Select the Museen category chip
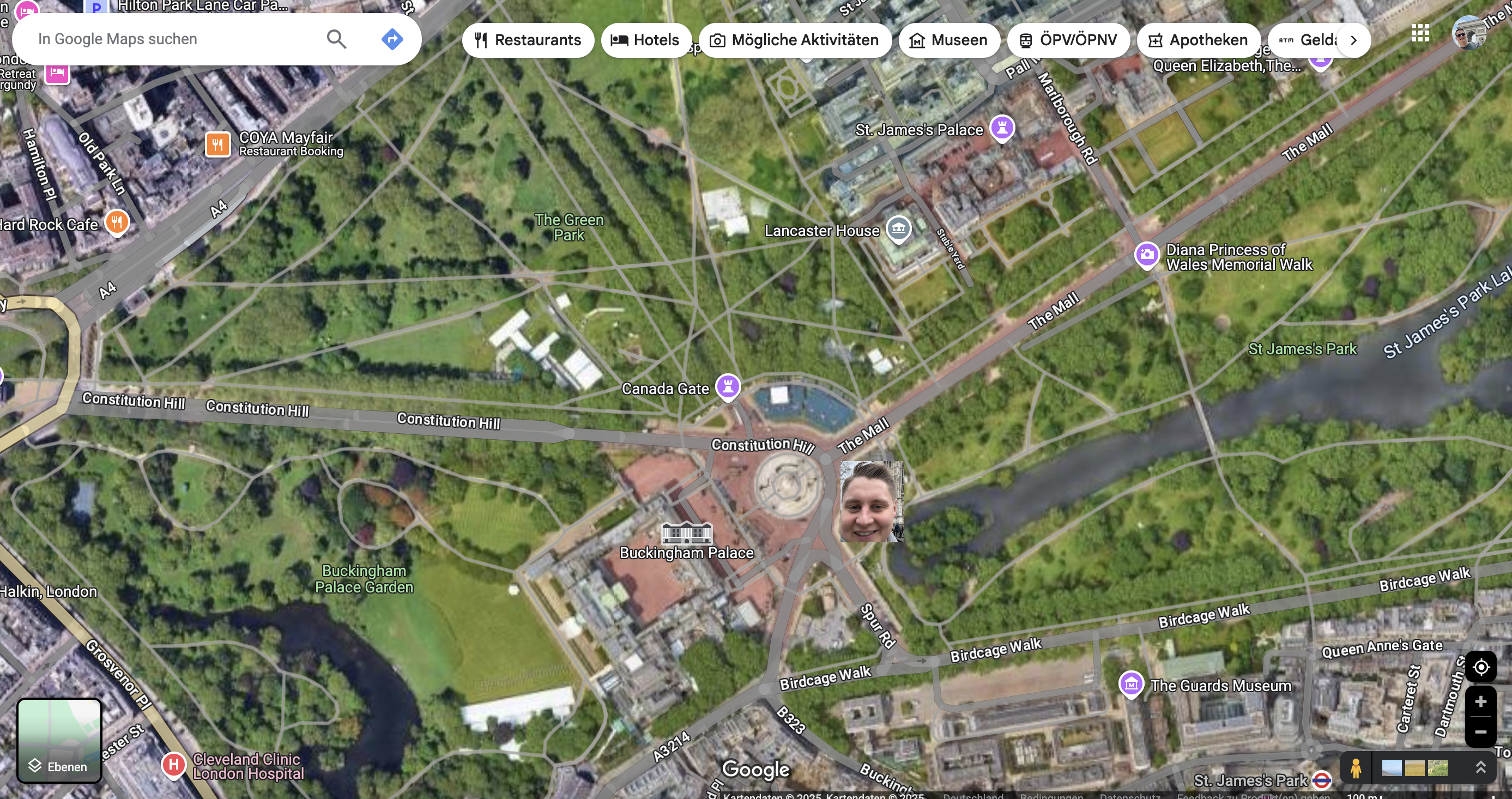Viewport: 1512px width, 799px height. tap(948, 40)
